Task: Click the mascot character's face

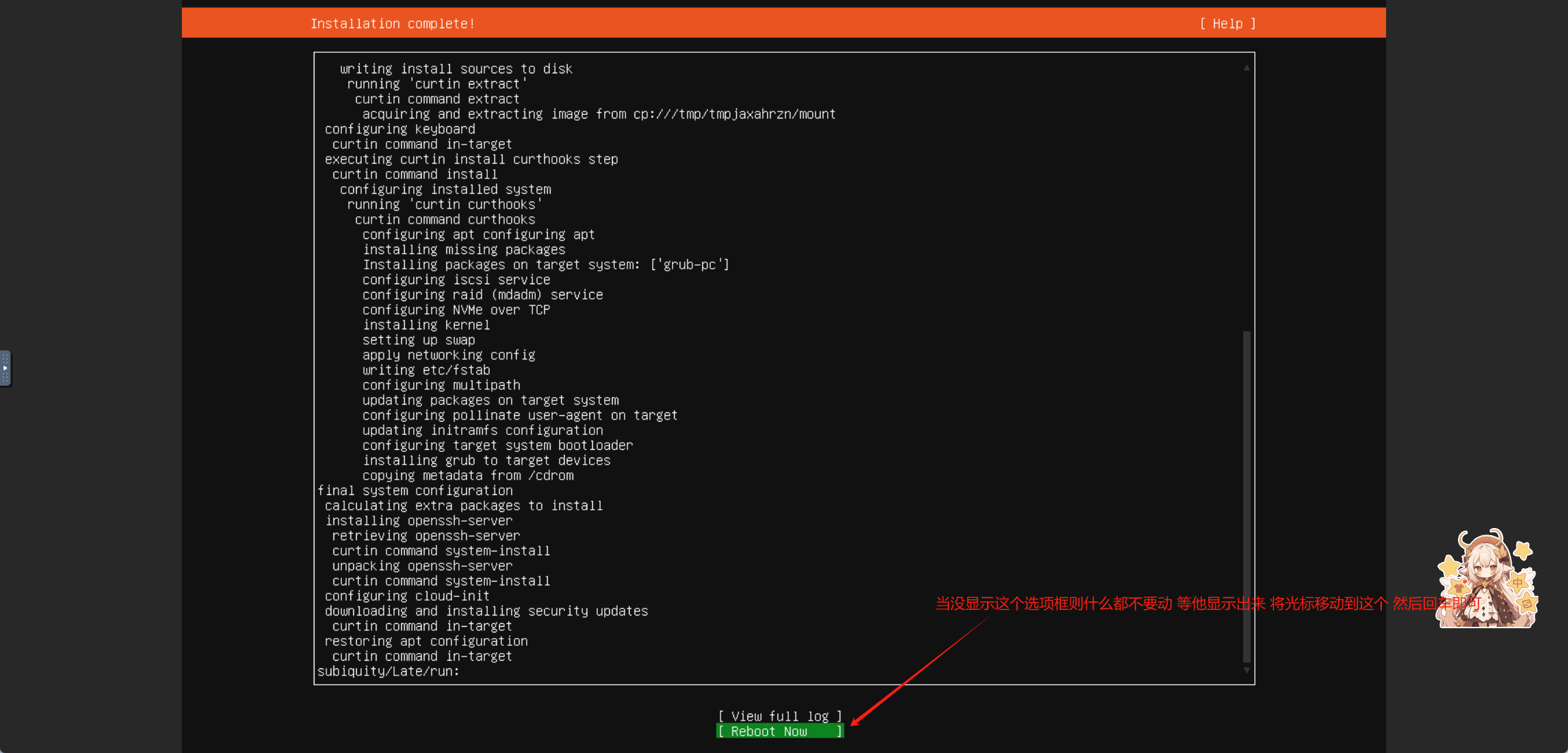Action: tap(1485, 571)
